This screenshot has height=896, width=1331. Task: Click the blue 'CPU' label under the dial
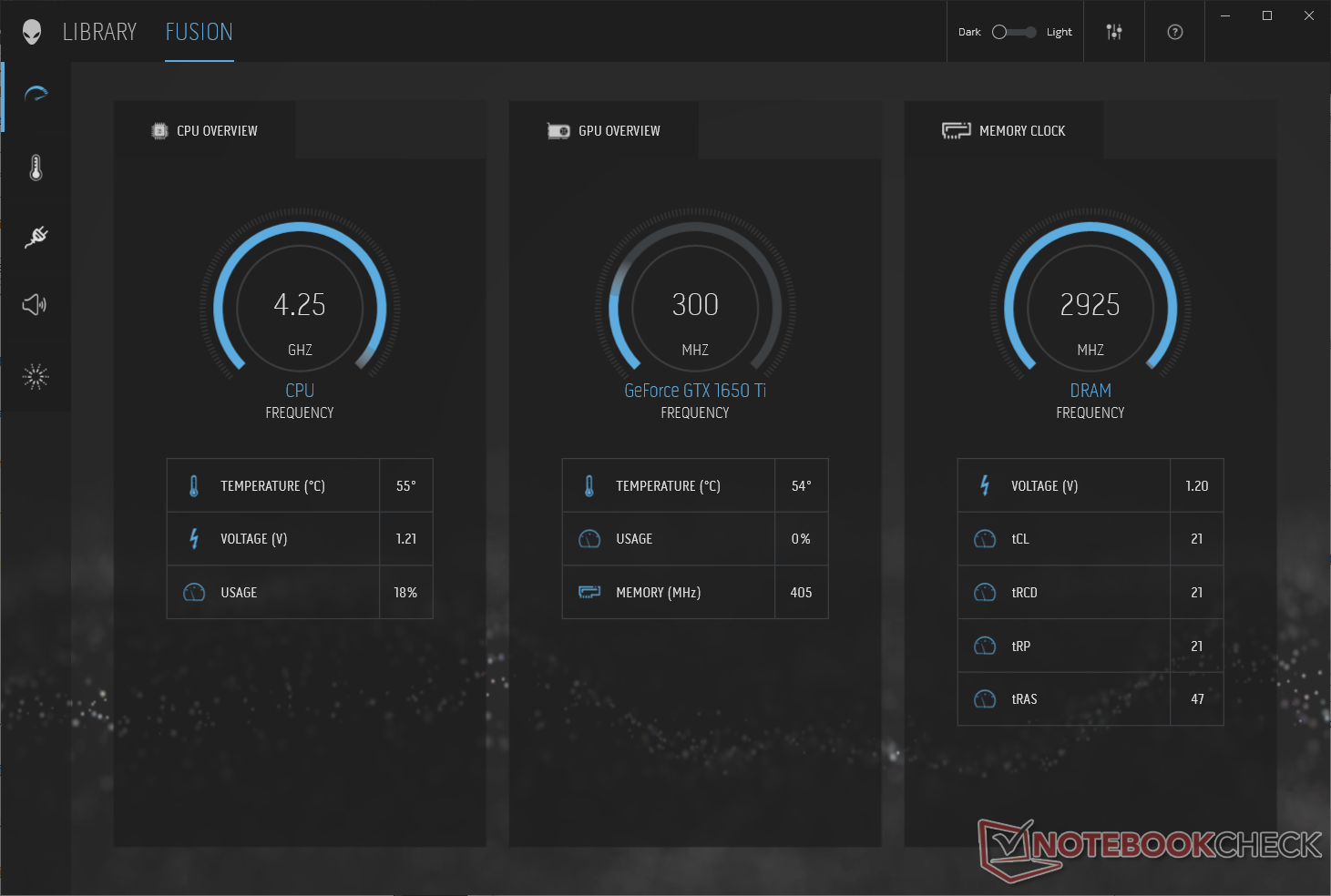[x=300, y=391]
